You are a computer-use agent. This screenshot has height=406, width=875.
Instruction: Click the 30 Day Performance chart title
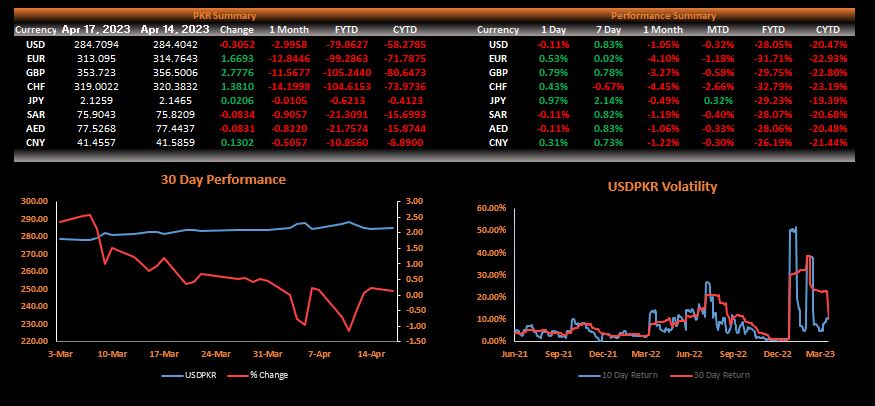coord(223,180)
